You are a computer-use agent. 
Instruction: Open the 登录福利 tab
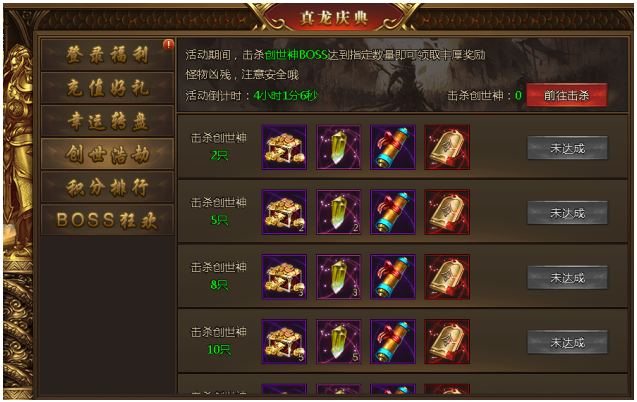coord(107,55)
